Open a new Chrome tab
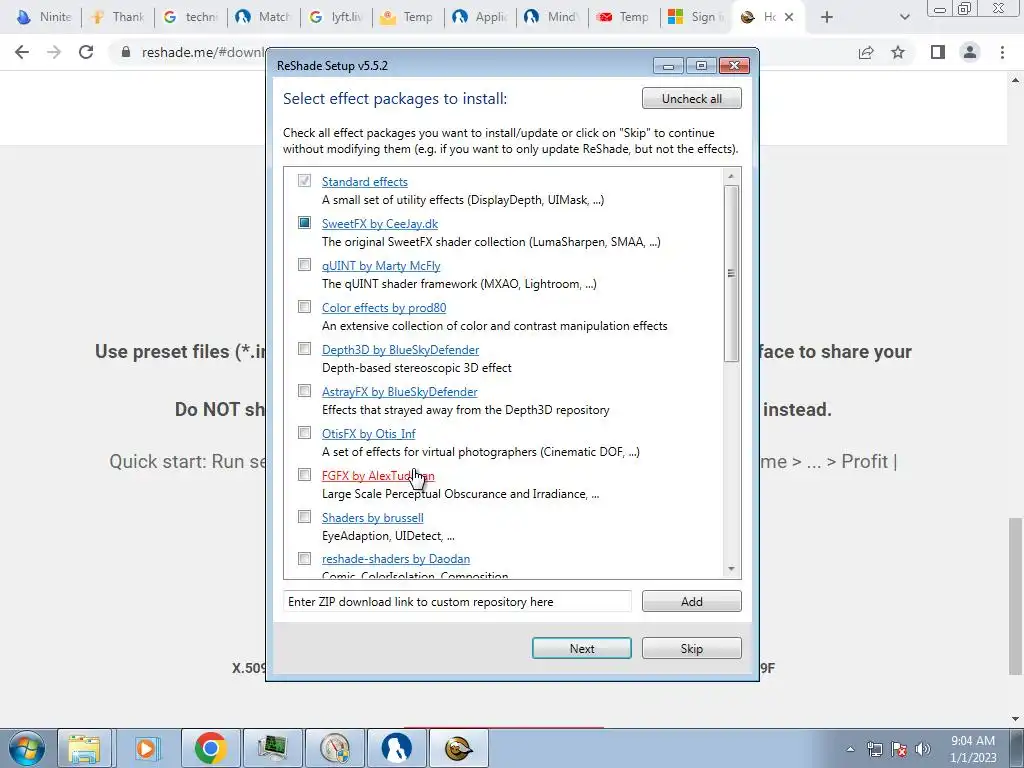Image resolution: width=1024 pixels, height=768 pixels. tap(827, 17)
